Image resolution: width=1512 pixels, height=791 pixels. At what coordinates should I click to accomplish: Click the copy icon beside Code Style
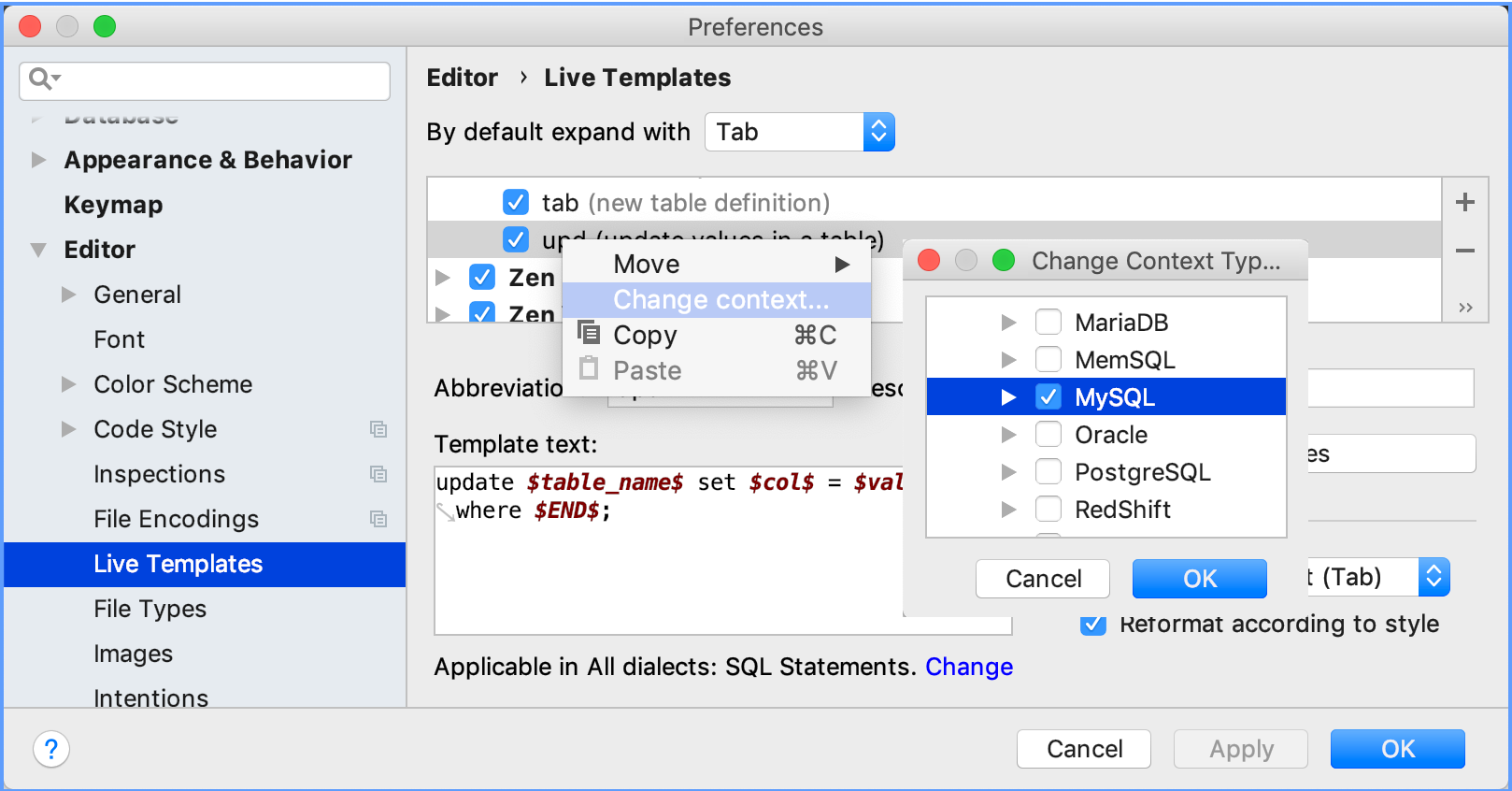pos(378,429)
